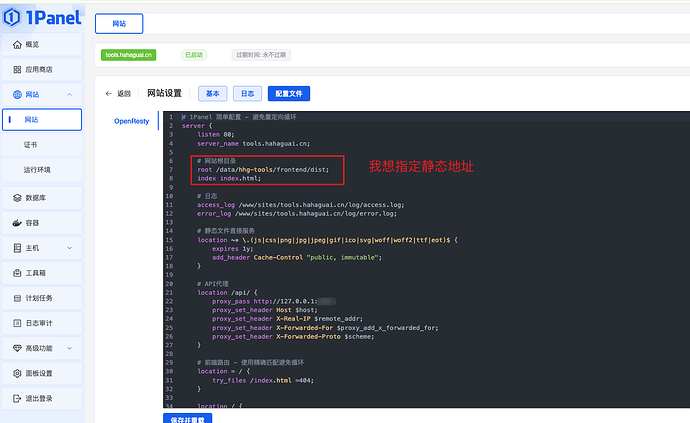This screenshot has width=690, height=423.
Task: Click the 保存并重载 save button
Action: pyautogui.click(x=187, y=418)
